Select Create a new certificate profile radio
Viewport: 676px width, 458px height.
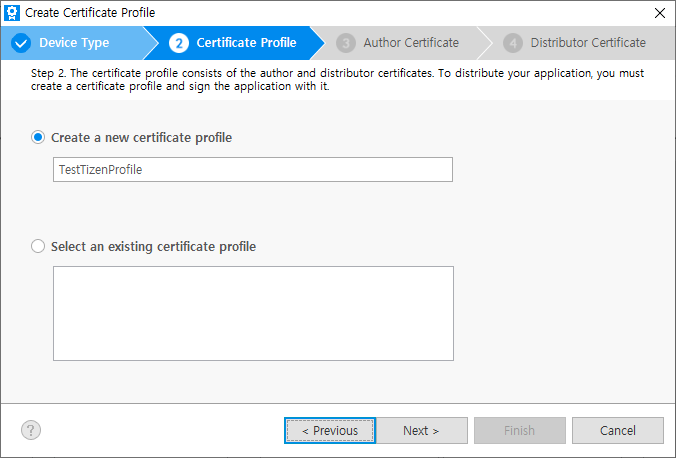coord(38,138)
